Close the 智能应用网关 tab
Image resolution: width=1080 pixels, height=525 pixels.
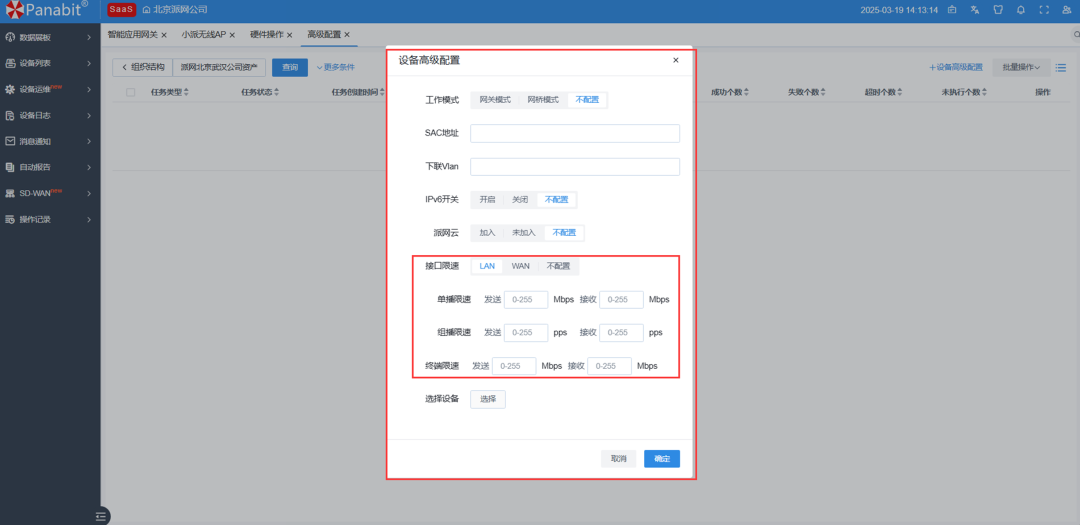pyautogui.click(x=164, y=34)
